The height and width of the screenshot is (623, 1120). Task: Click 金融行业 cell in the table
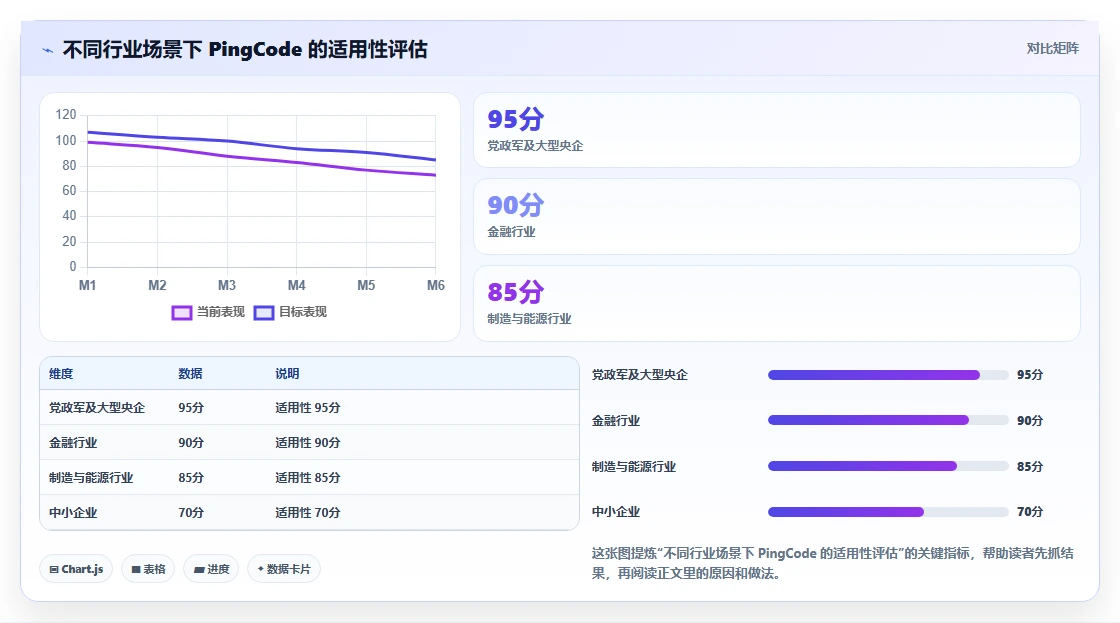[73, 443]
